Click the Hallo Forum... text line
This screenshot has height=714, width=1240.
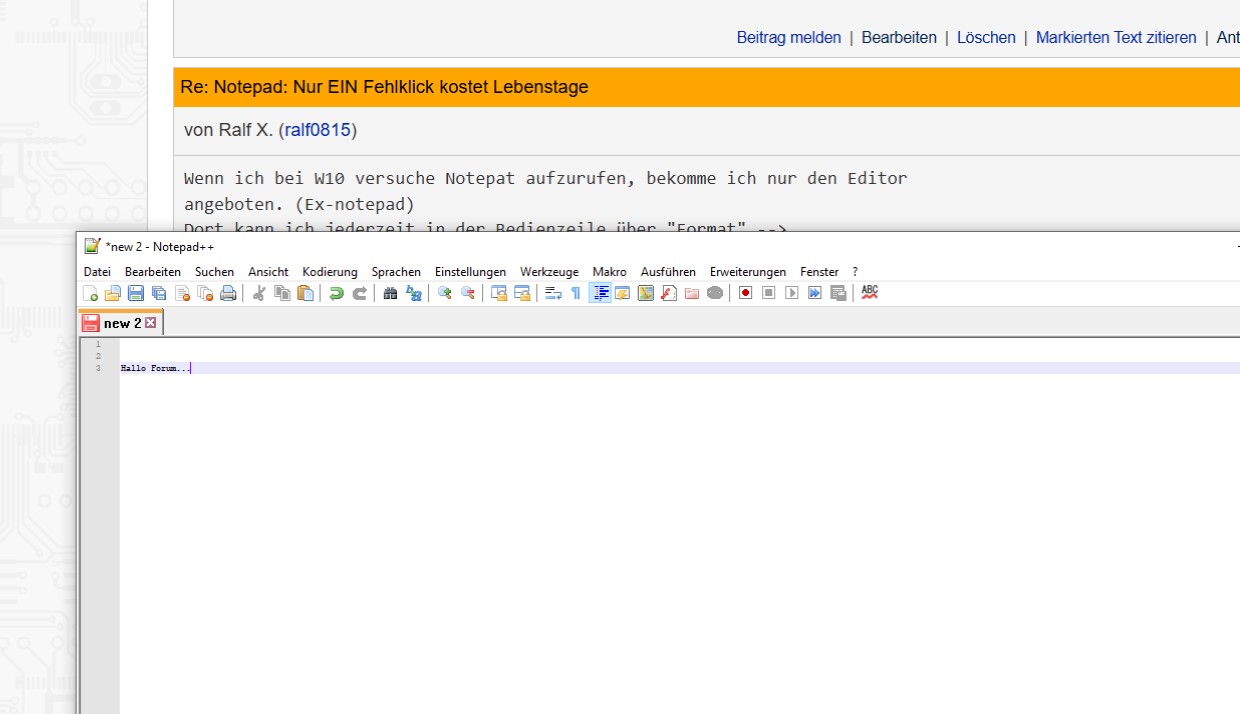pos(155,368)
